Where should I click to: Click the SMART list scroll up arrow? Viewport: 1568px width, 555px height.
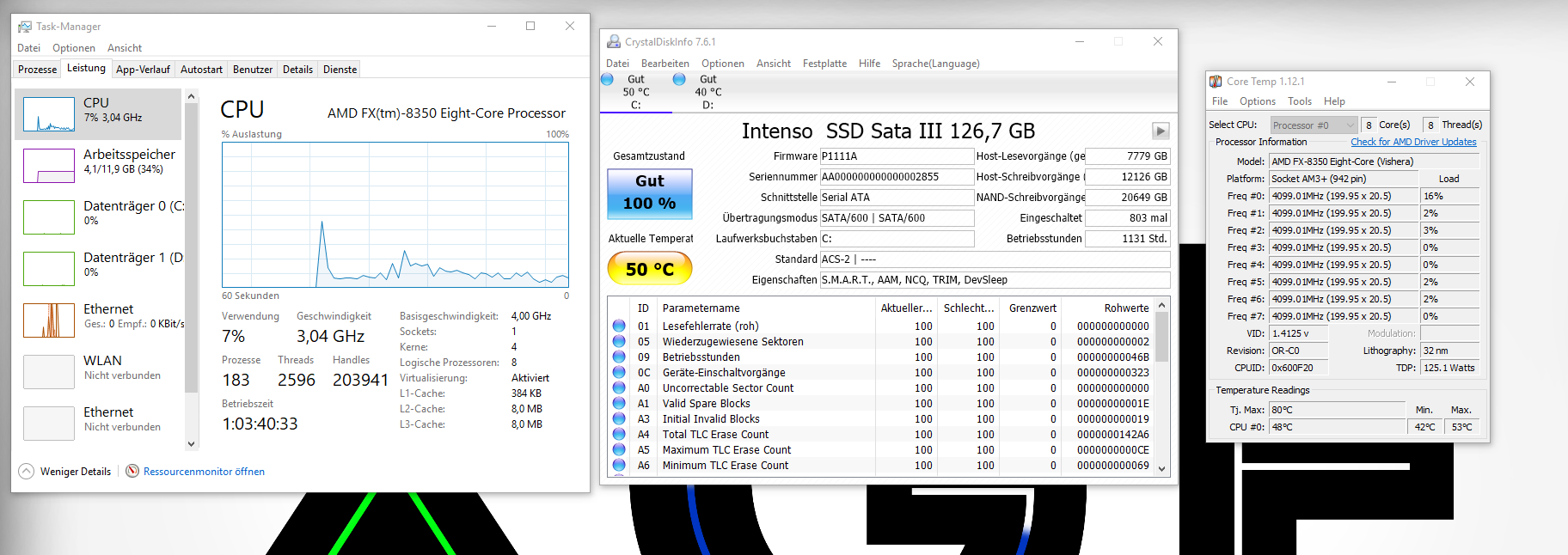1162,305
